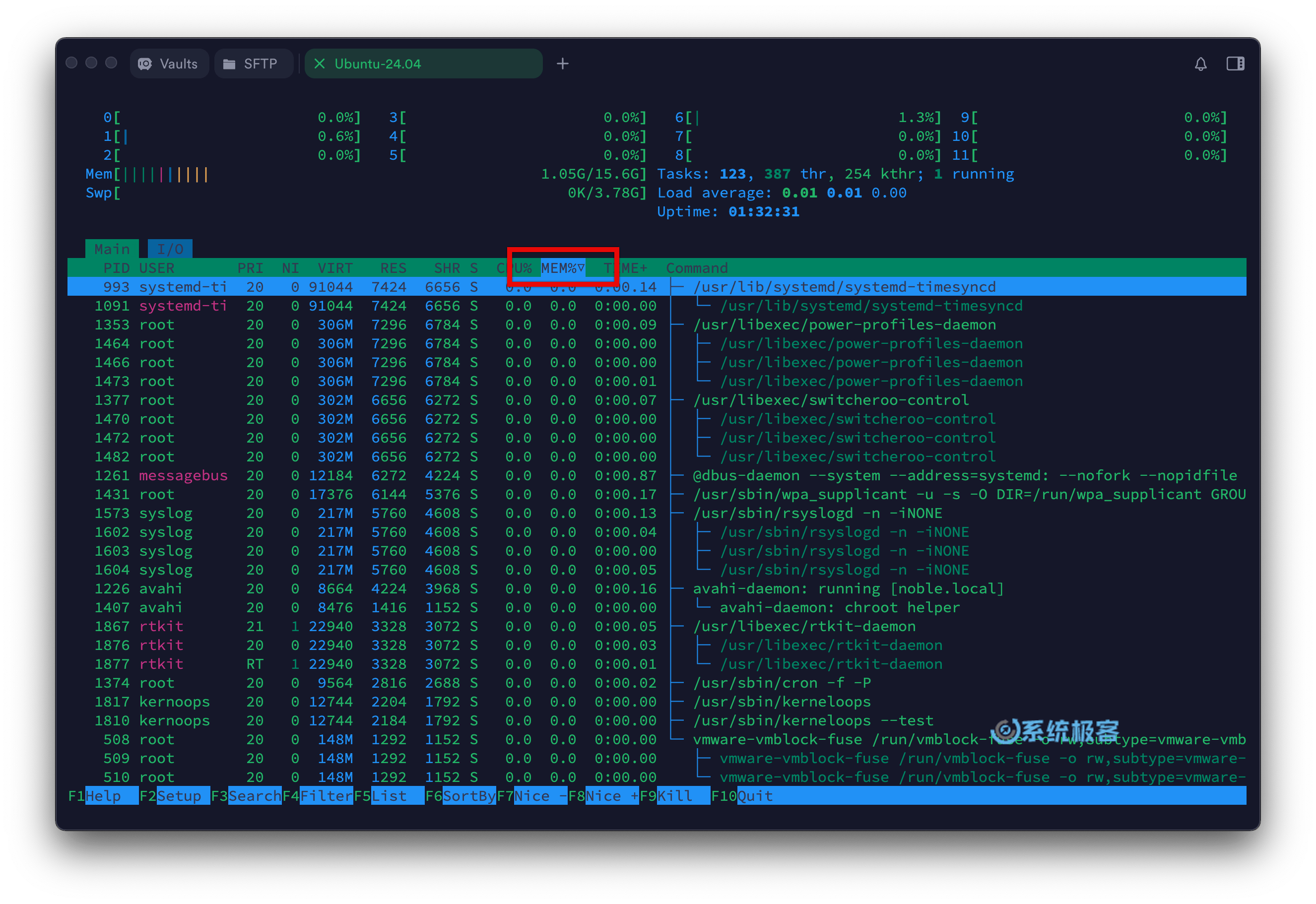
Task: Select messagebus dbus-daemon row PID 1261
Action: point(657,475)
